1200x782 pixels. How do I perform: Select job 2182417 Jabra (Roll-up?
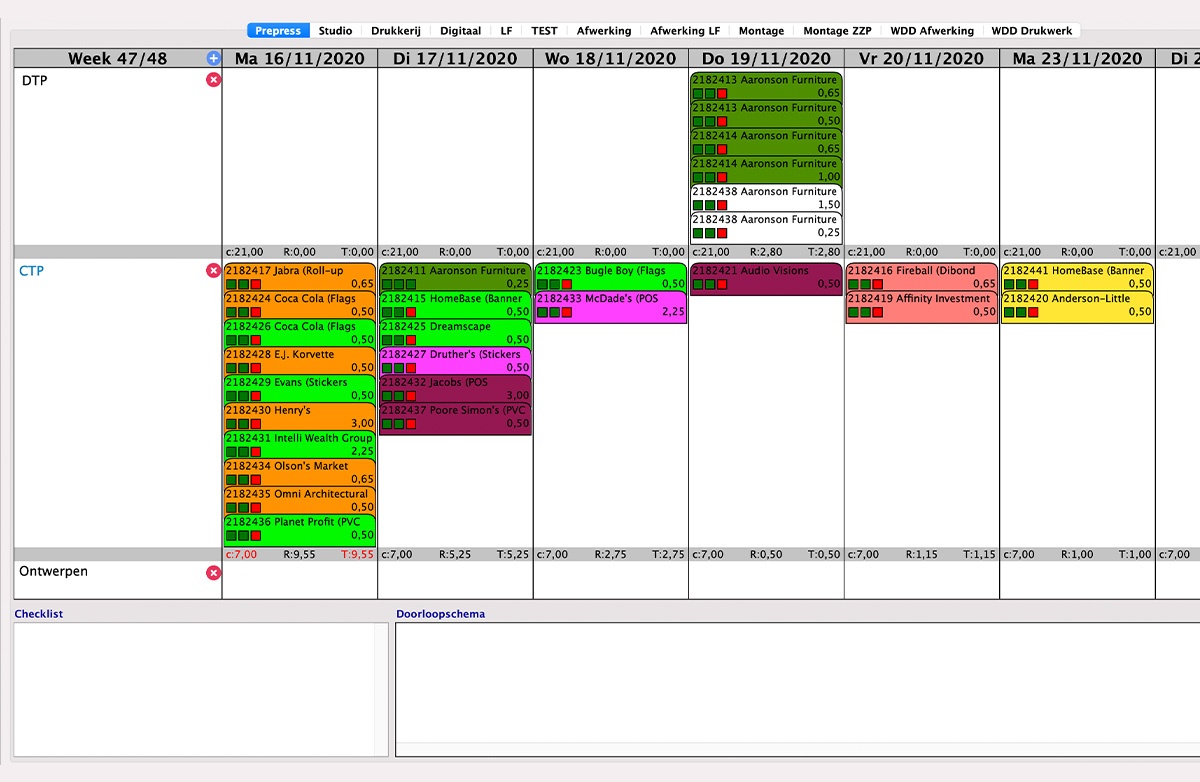tap(300, 277)
